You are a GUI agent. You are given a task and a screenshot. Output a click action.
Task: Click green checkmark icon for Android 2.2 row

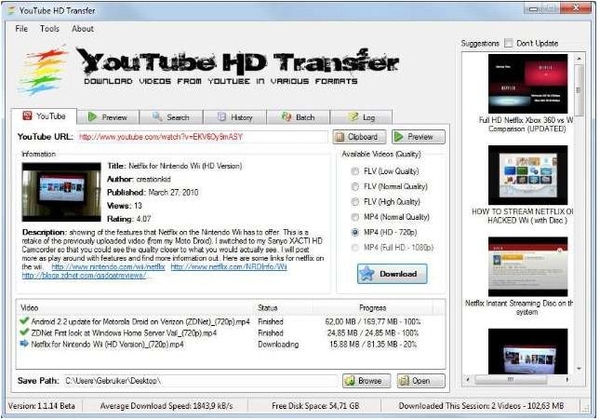click(x=24, y=321)
